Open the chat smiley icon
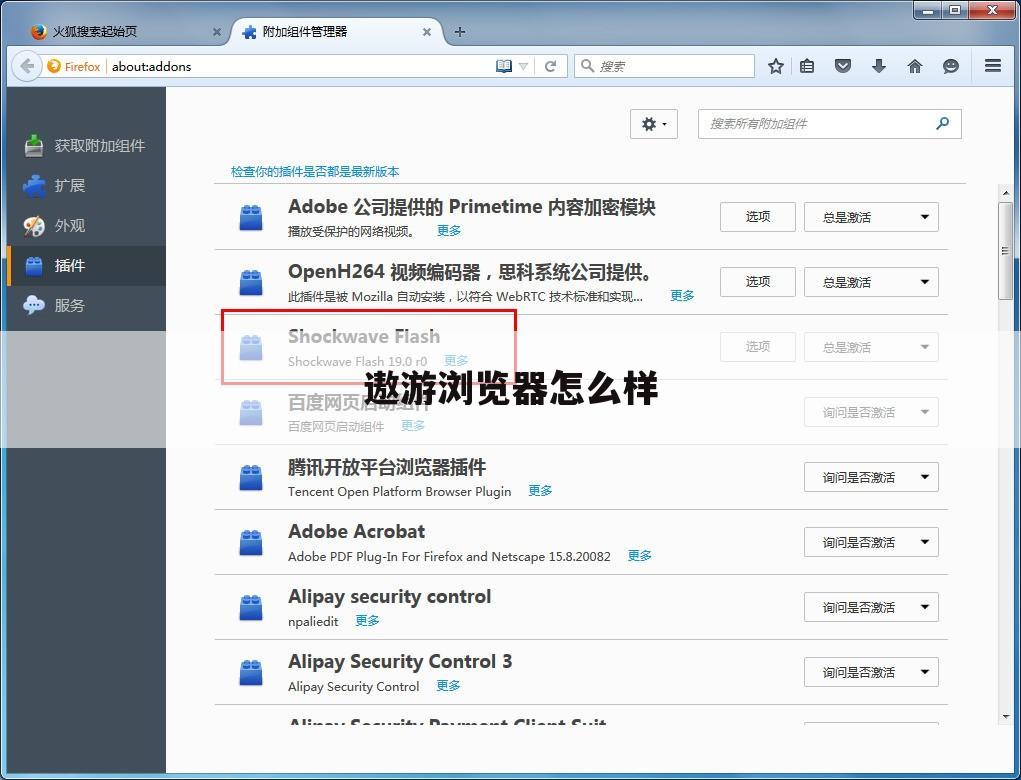This screenshot has height=780, width=1021. 951,66
